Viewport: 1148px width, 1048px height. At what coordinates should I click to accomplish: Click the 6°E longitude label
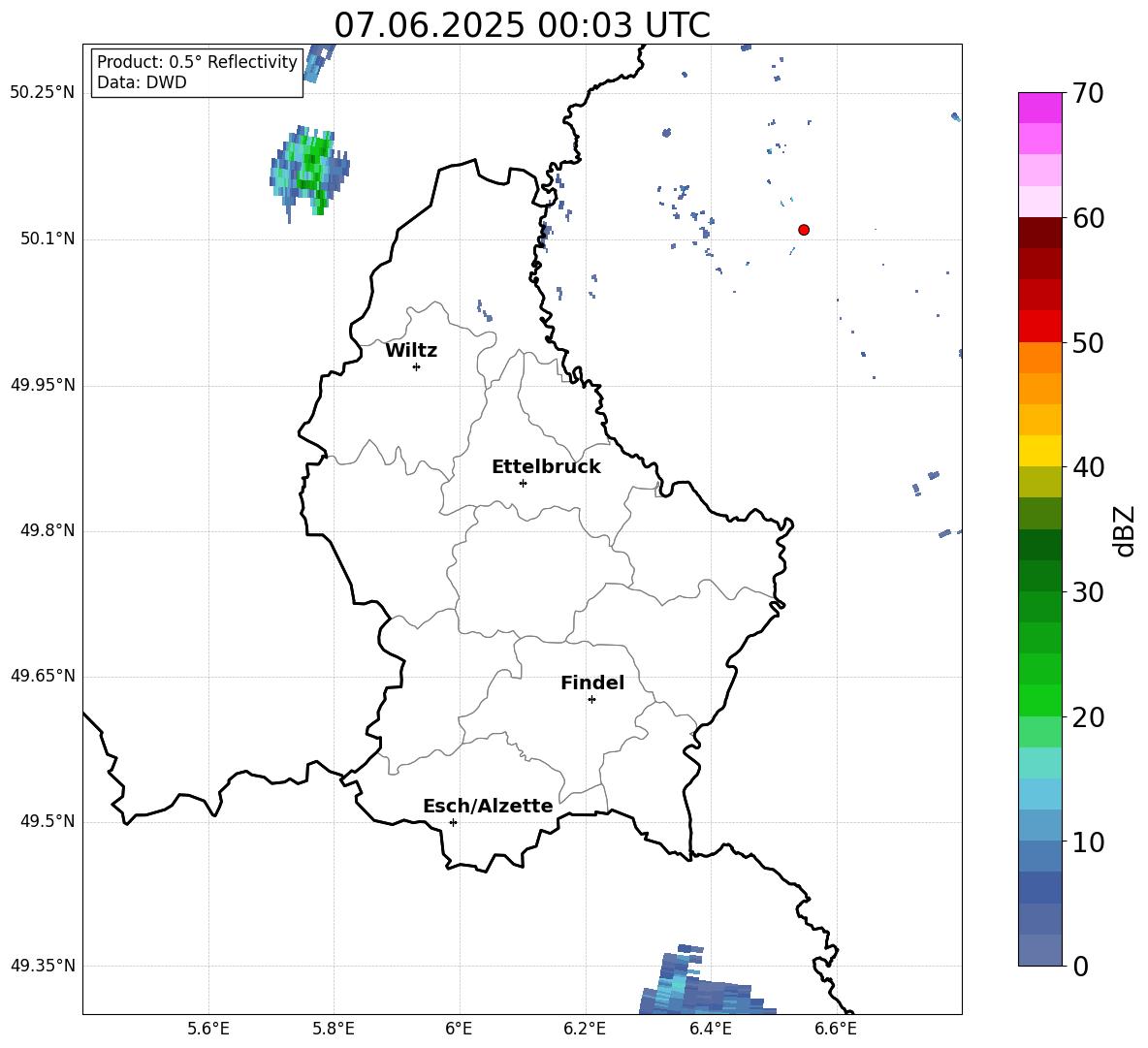point(459,1029)
